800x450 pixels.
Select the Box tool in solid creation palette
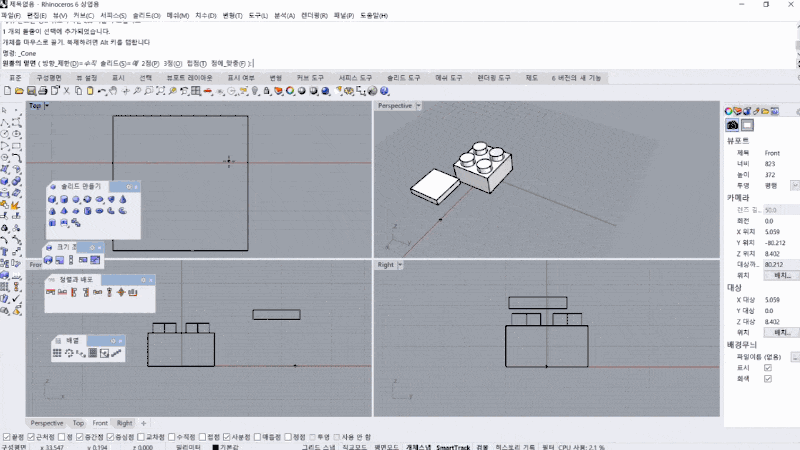(52, 199)
